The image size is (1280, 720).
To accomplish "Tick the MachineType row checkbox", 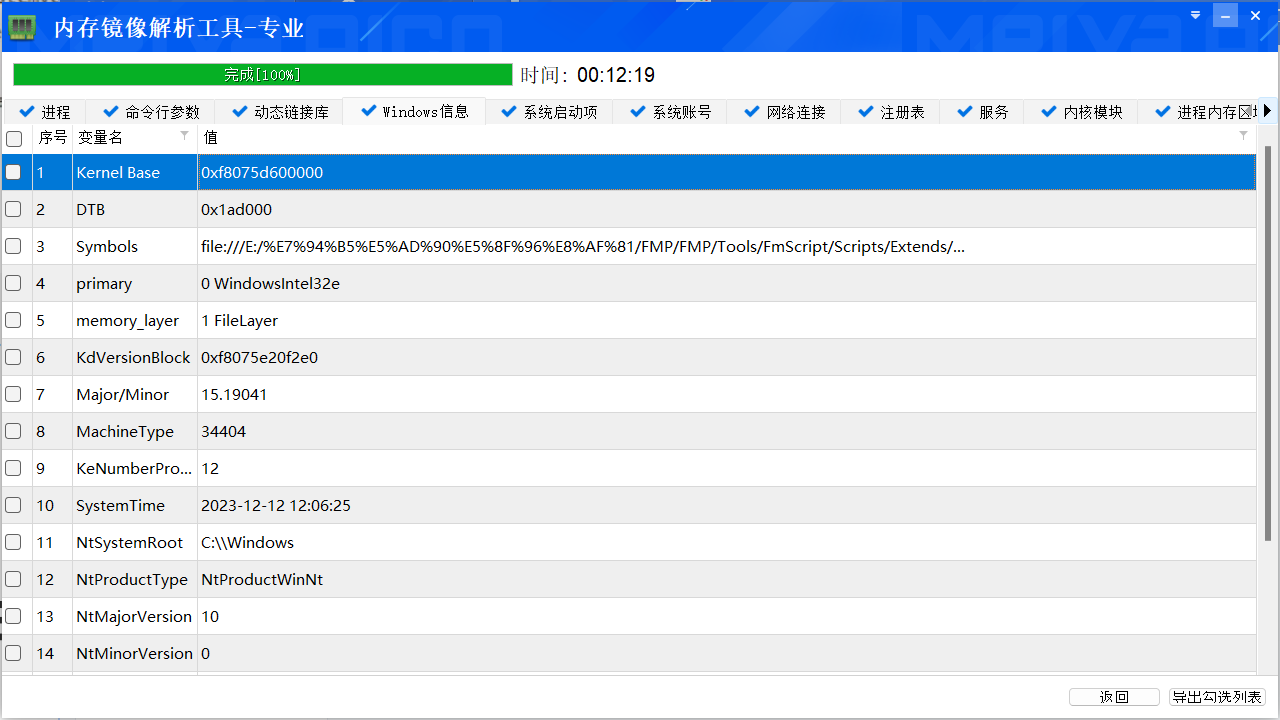I will [13, 431].
